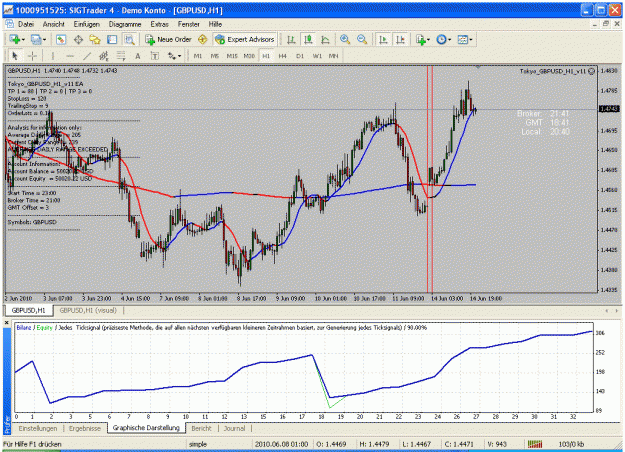This screenshot has height=452, width=625.
Task: Switch chart to MN timeframe
Action: 333,56
